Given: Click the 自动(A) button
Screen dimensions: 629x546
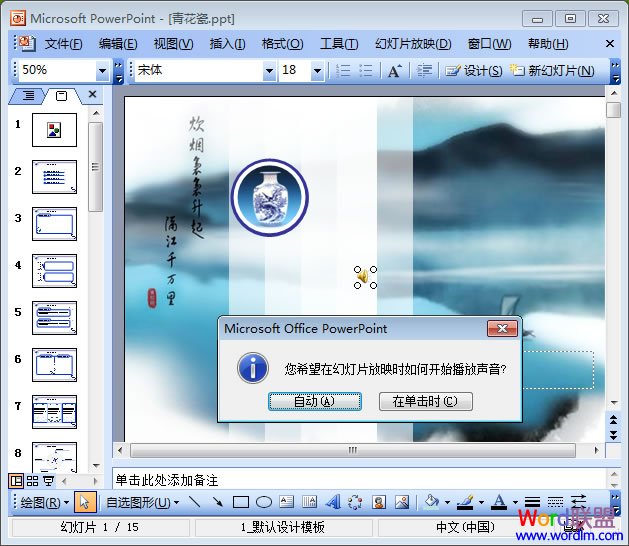Looking at the screenshot, I should coord(314,401).
